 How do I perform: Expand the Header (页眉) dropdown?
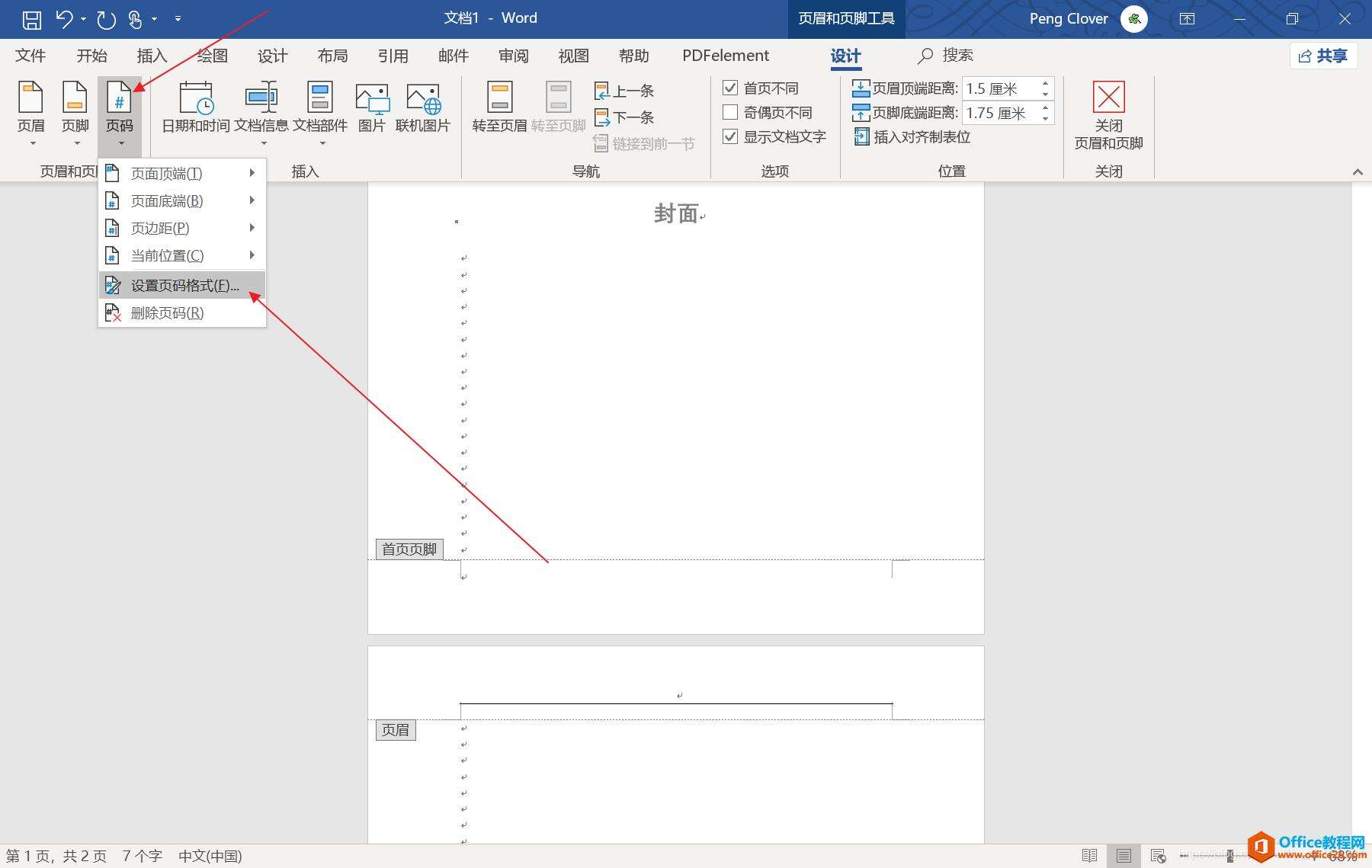pyautogui.click(x=31, y=114)
